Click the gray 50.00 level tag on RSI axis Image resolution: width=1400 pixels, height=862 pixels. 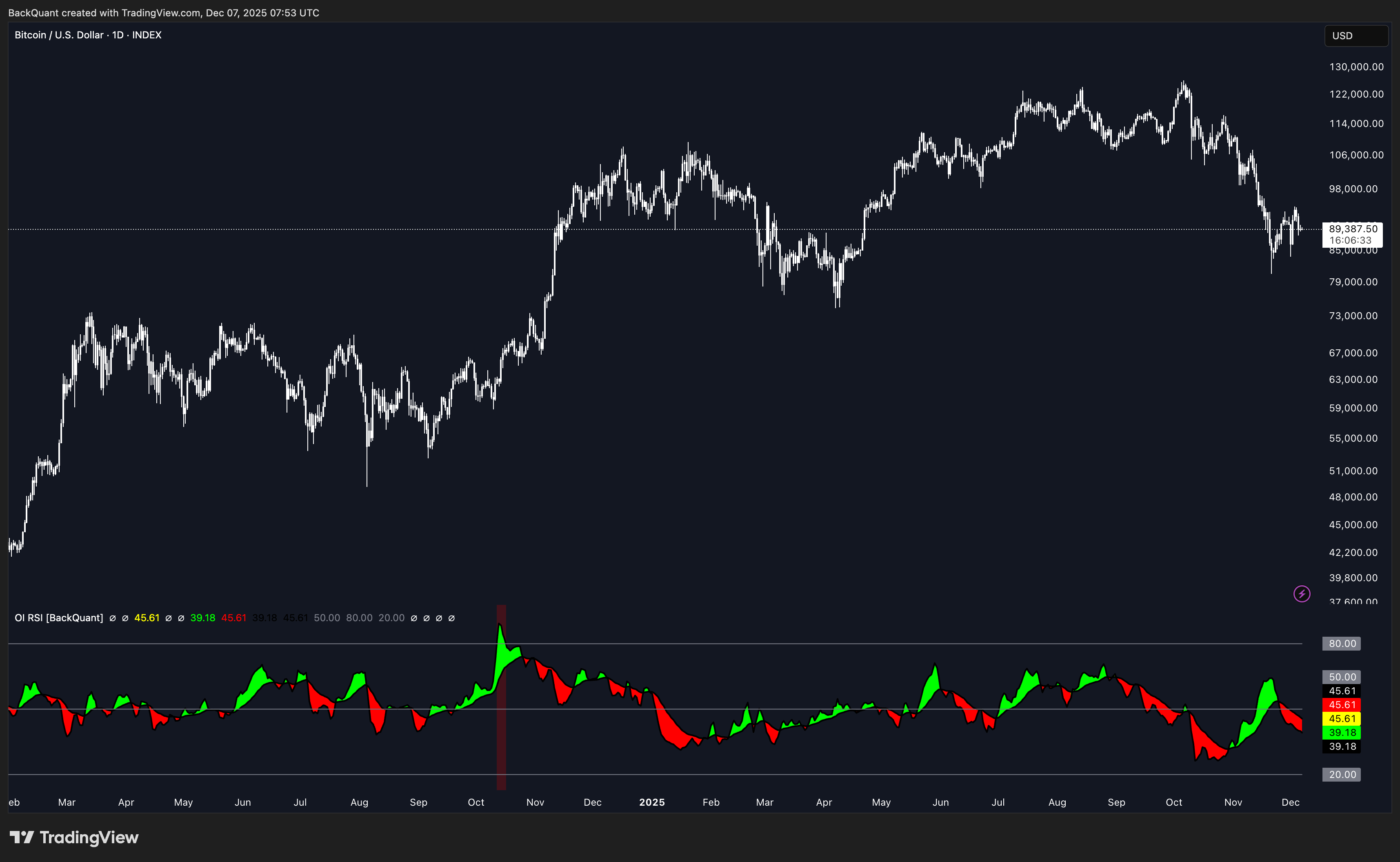[1342, 677]
